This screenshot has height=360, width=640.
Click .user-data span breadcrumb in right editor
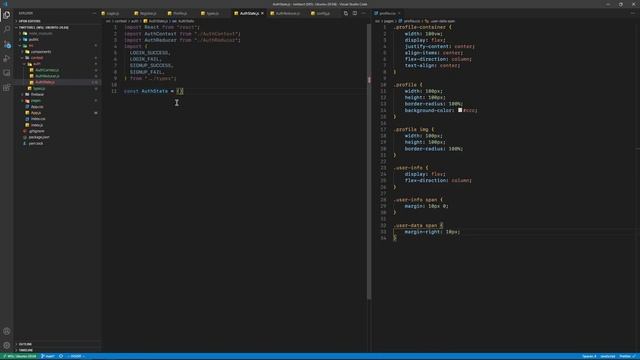point(442,21)
